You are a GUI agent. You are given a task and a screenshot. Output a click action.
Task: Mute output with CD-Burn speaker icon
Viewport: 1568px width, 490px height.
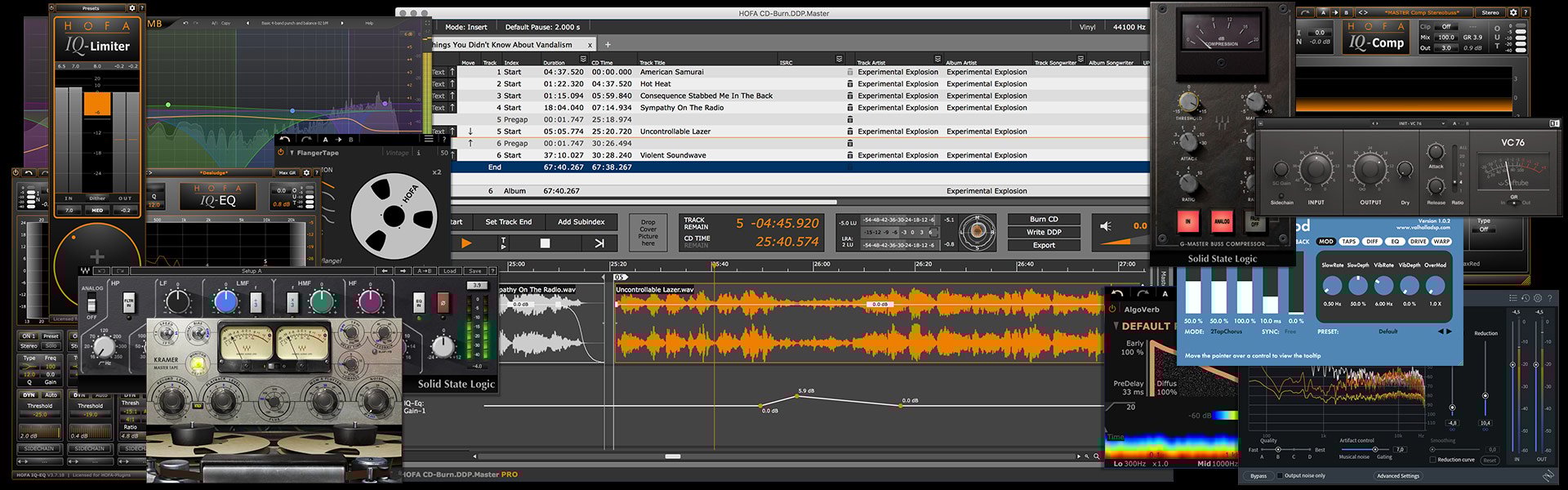point(1106,226)
